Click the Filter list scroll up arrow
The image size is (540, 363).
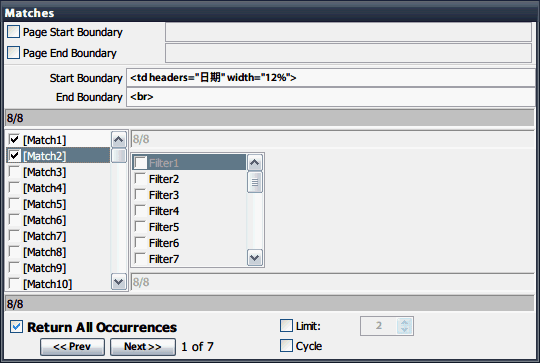(x=255, y=163)
